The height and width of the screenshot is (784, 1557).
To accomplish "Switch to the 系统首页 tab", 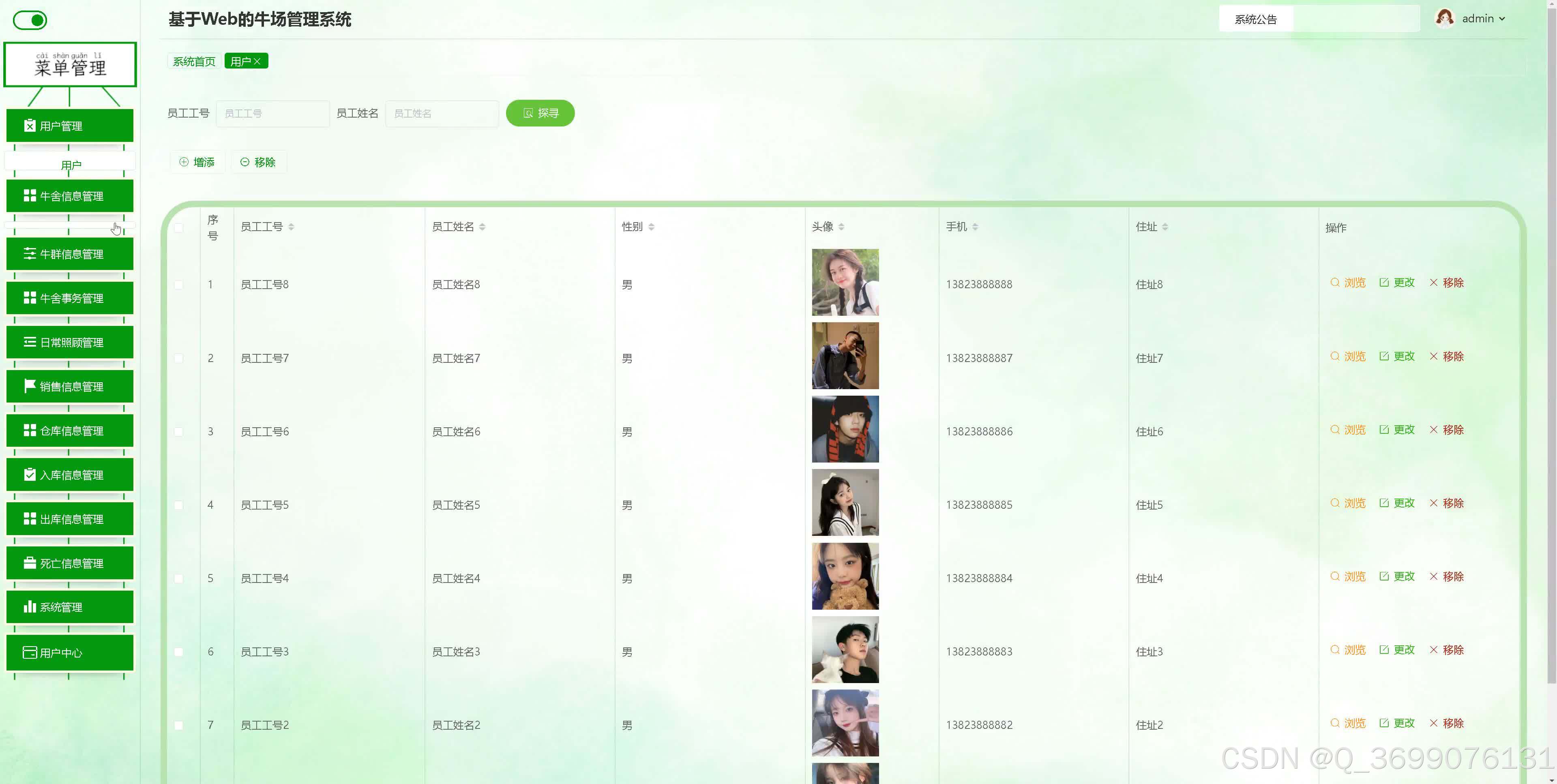I will [193, 61].
